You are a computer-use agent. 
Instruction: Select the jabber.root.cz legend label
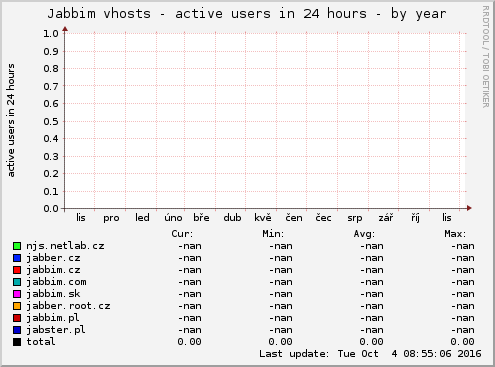tap(68, 306)
